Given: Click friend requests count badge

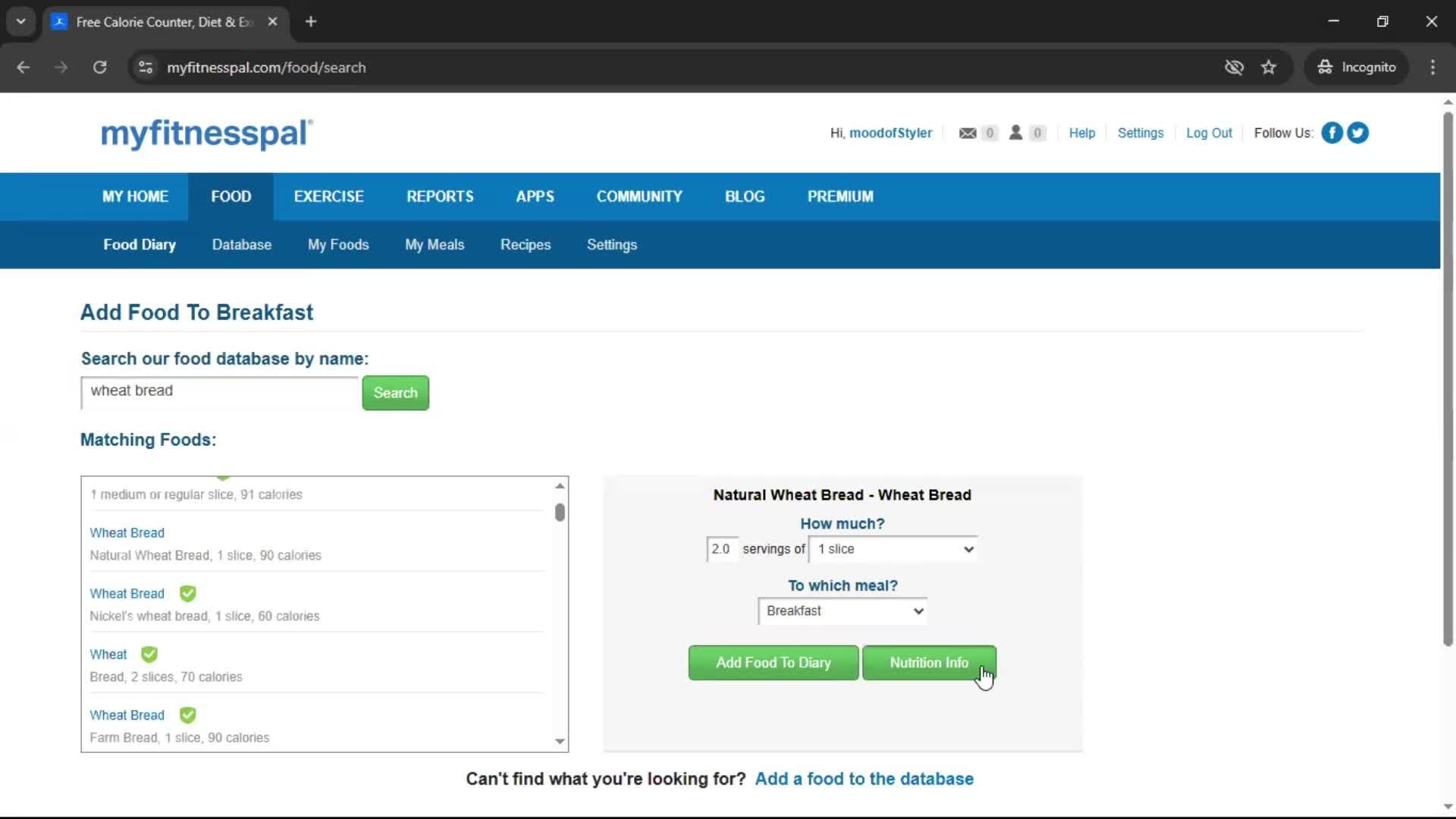Looking at the screenshot, I should click(x=1037, y=133).
